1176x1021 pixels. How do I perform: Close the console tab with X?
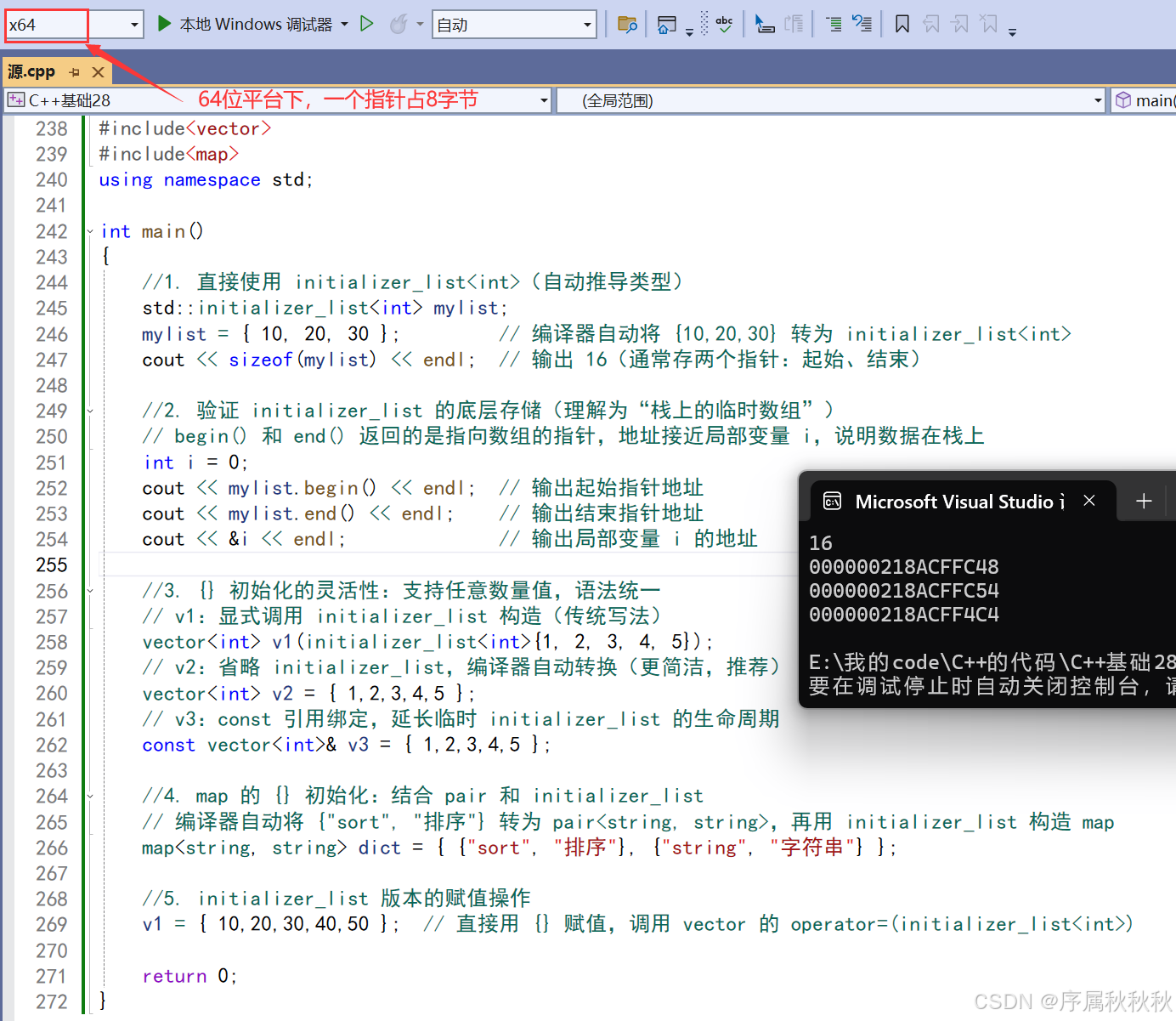(1089, 501)
